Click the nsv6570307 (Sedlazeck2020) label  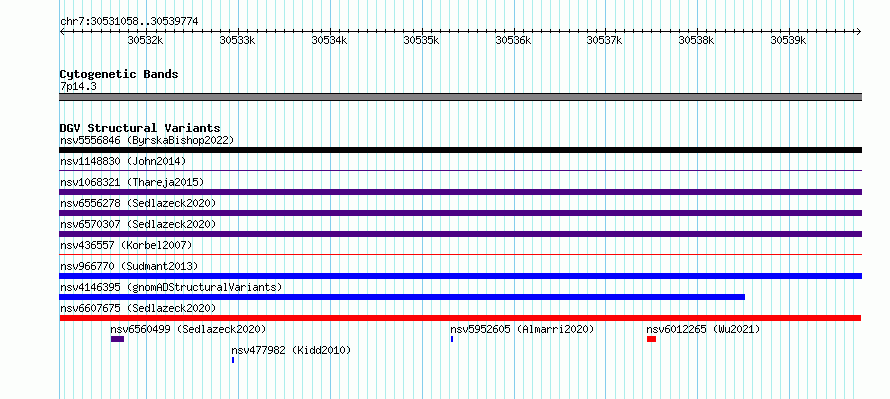[138, 224]
